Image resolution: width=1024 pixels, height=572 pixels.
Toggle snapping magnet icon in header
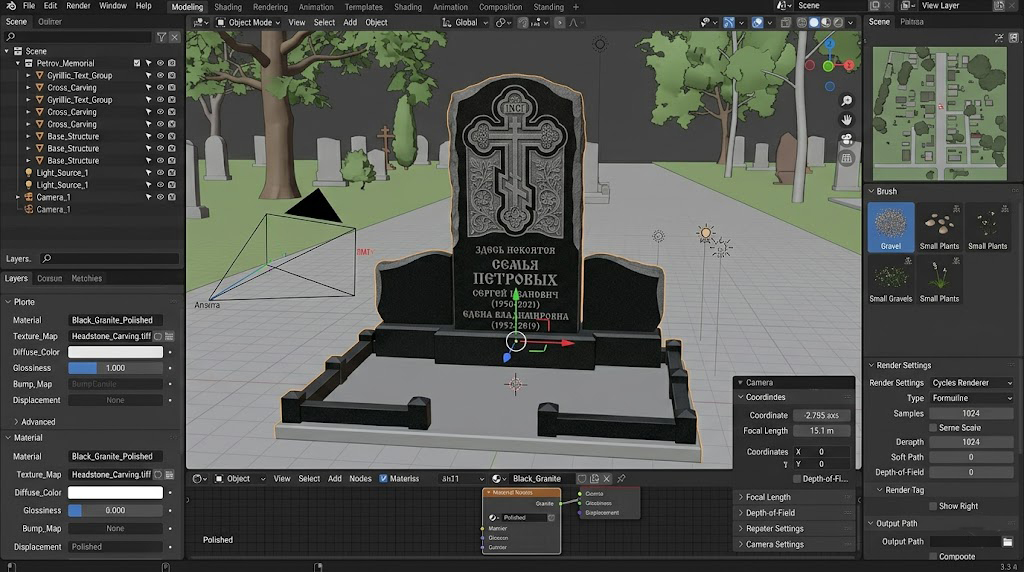(x=523, y=22)
